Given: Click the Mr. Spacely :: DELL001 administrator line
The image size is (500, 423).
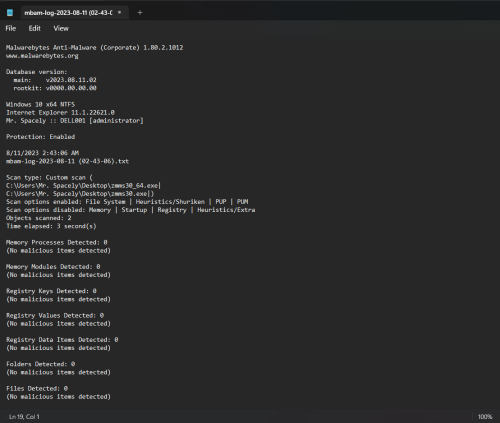Looking at the screenshot, I should pos(74,120).
